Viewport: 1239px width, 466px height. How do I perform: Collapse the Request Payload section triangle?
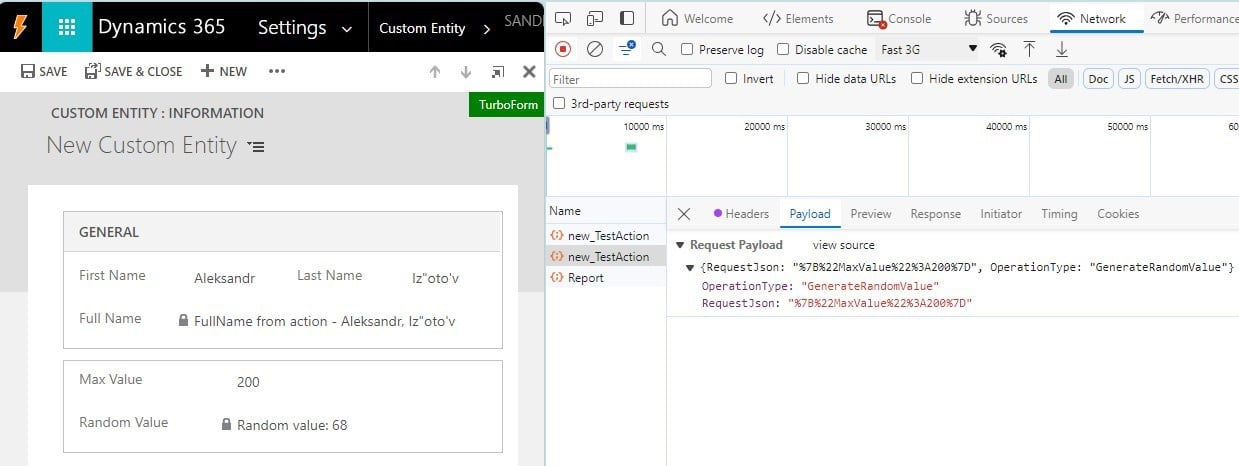coord(680,245)
